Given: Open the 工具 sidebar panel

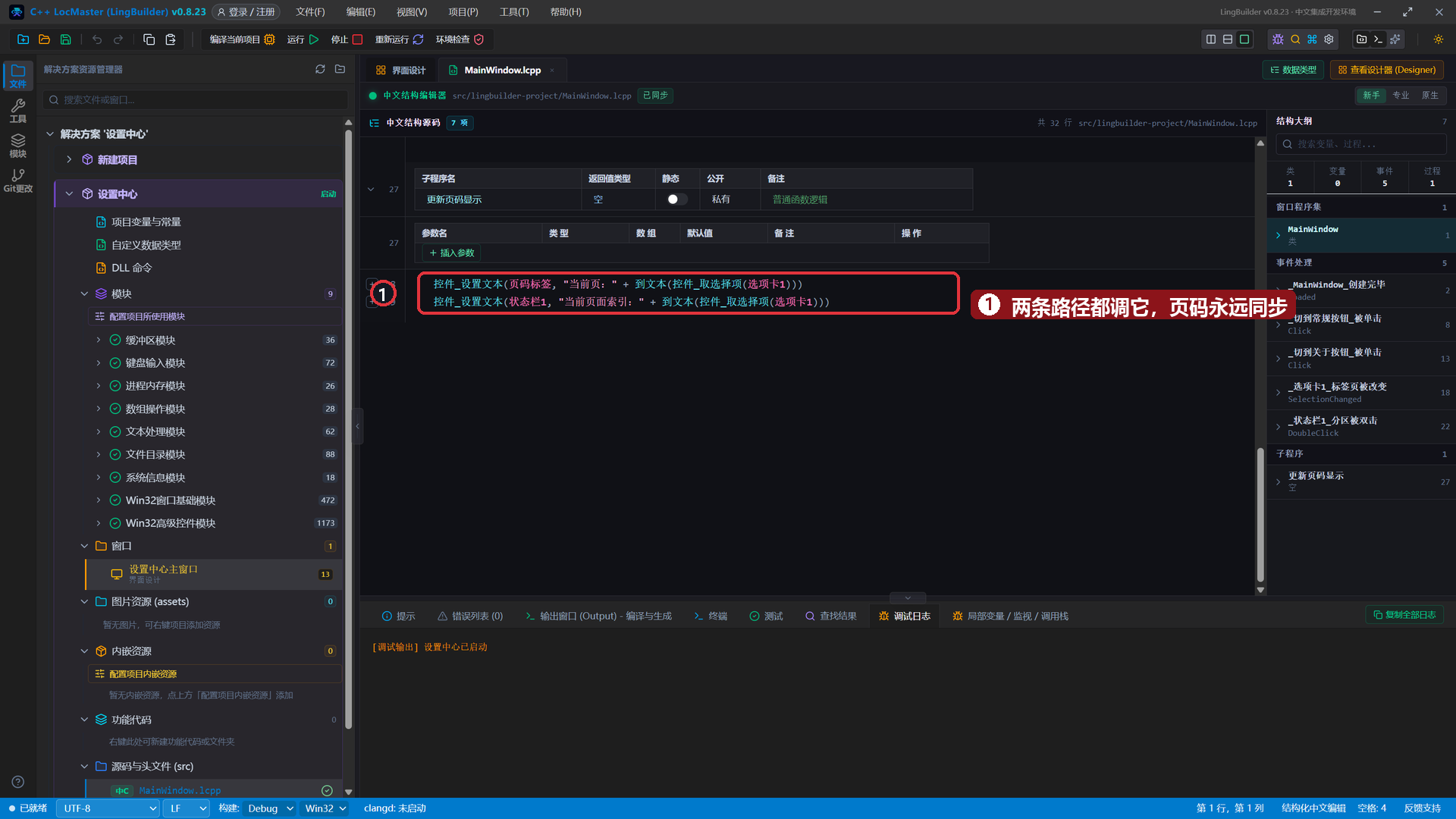Looking at the screenshot, I should [18, 111].
